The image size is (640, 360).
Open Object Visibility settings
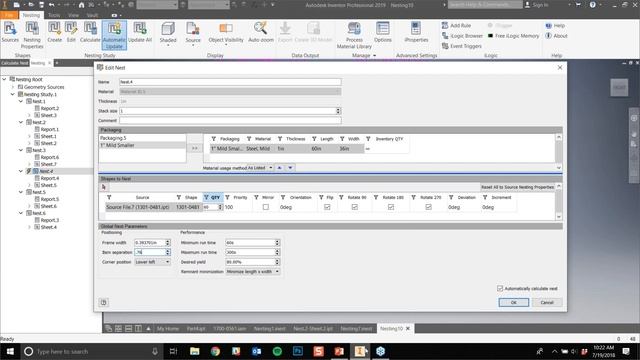[x=226, y=33]
